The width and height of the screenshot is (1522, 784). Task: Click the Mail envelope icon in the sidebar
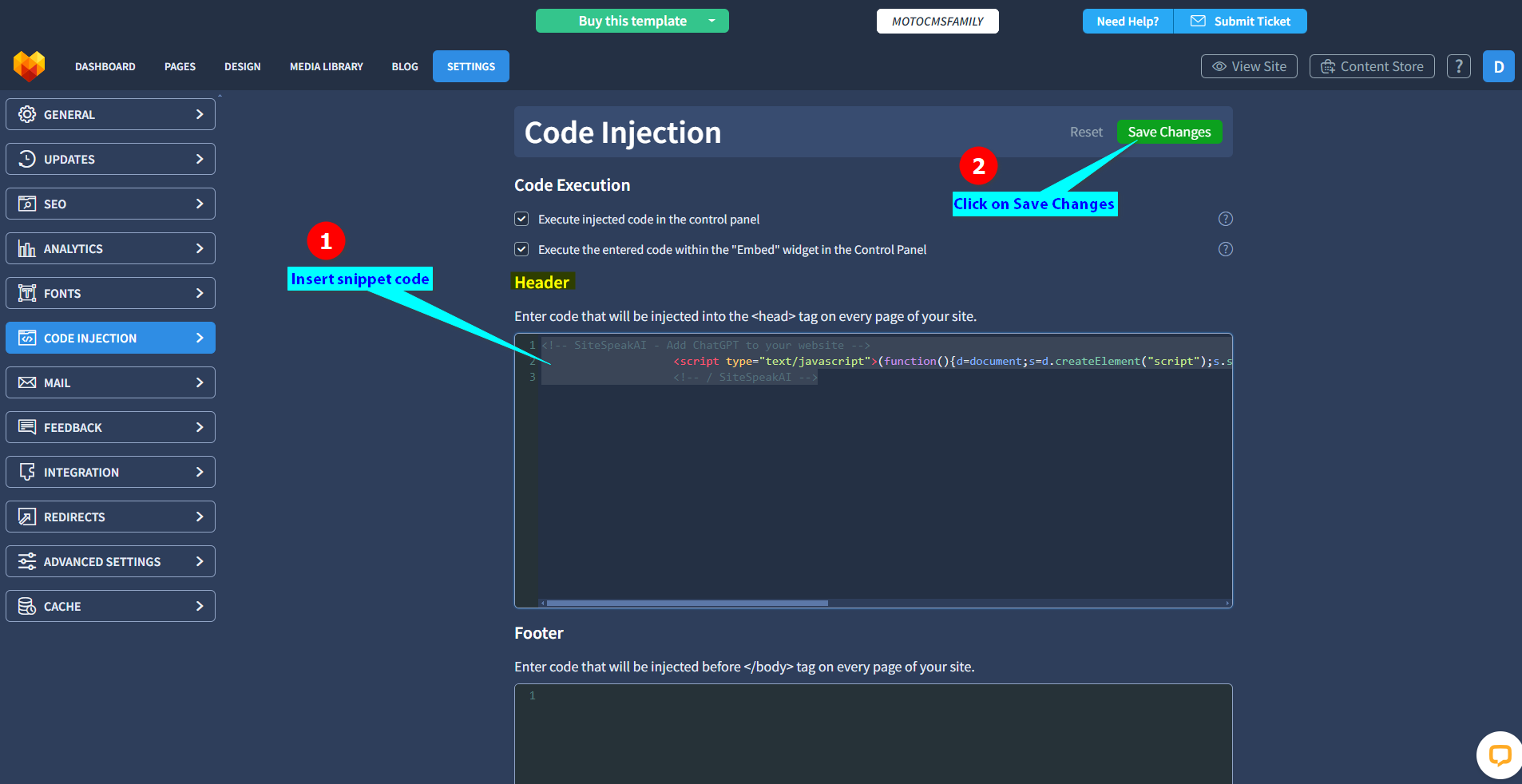(x=27, y=382)
